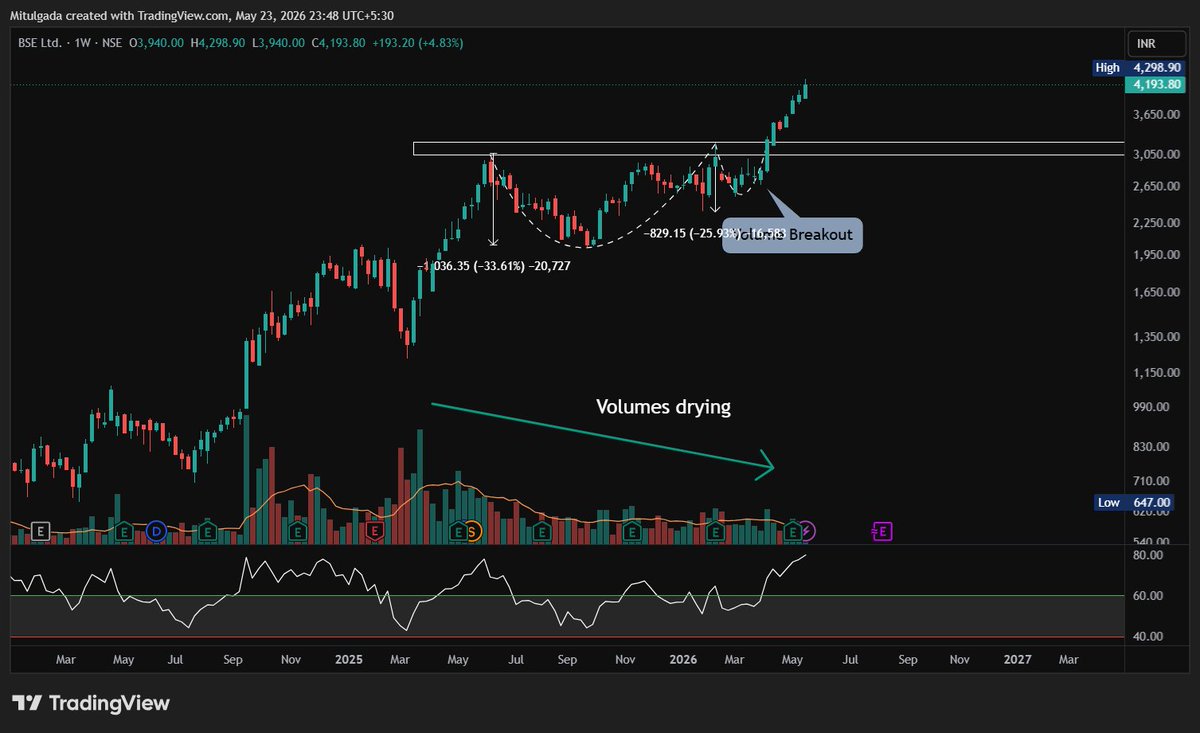Image resolution: width=1200 pixels, height=733 pixels.
Task: Click the 60.00 RSI scale value
Action: pos(1150,596)
